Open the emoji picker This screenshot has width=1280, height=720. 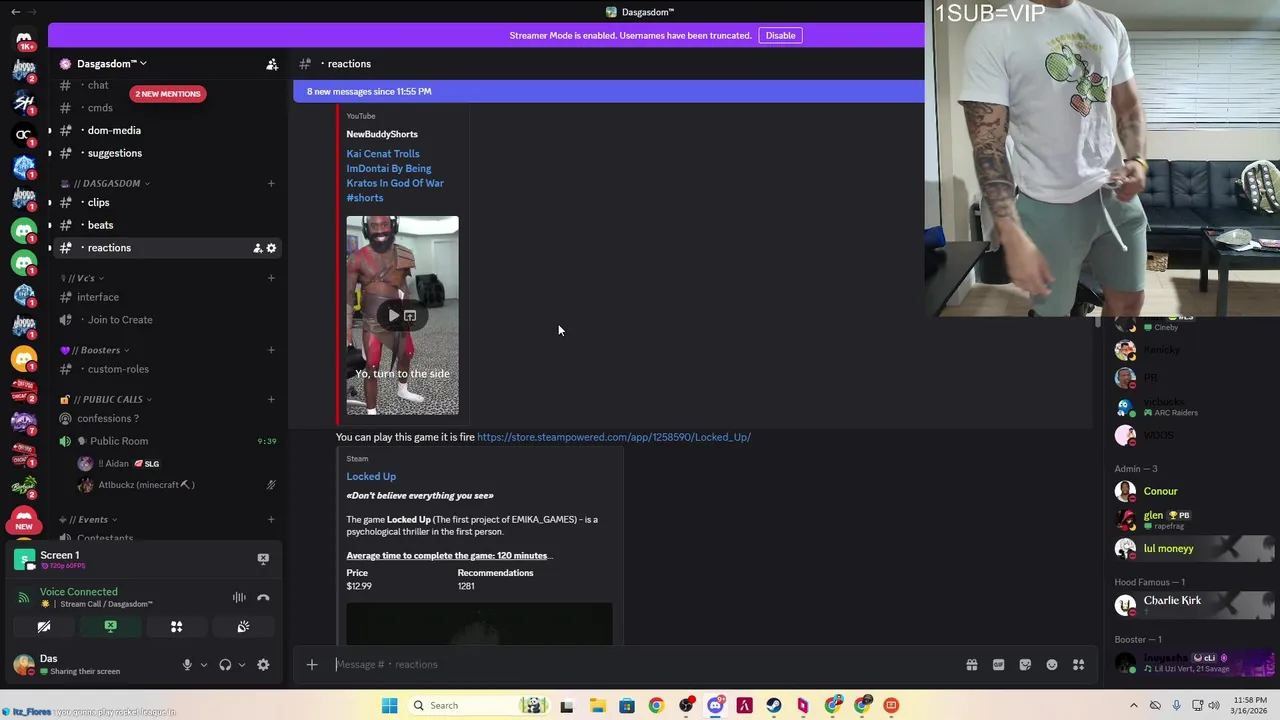1052,665
